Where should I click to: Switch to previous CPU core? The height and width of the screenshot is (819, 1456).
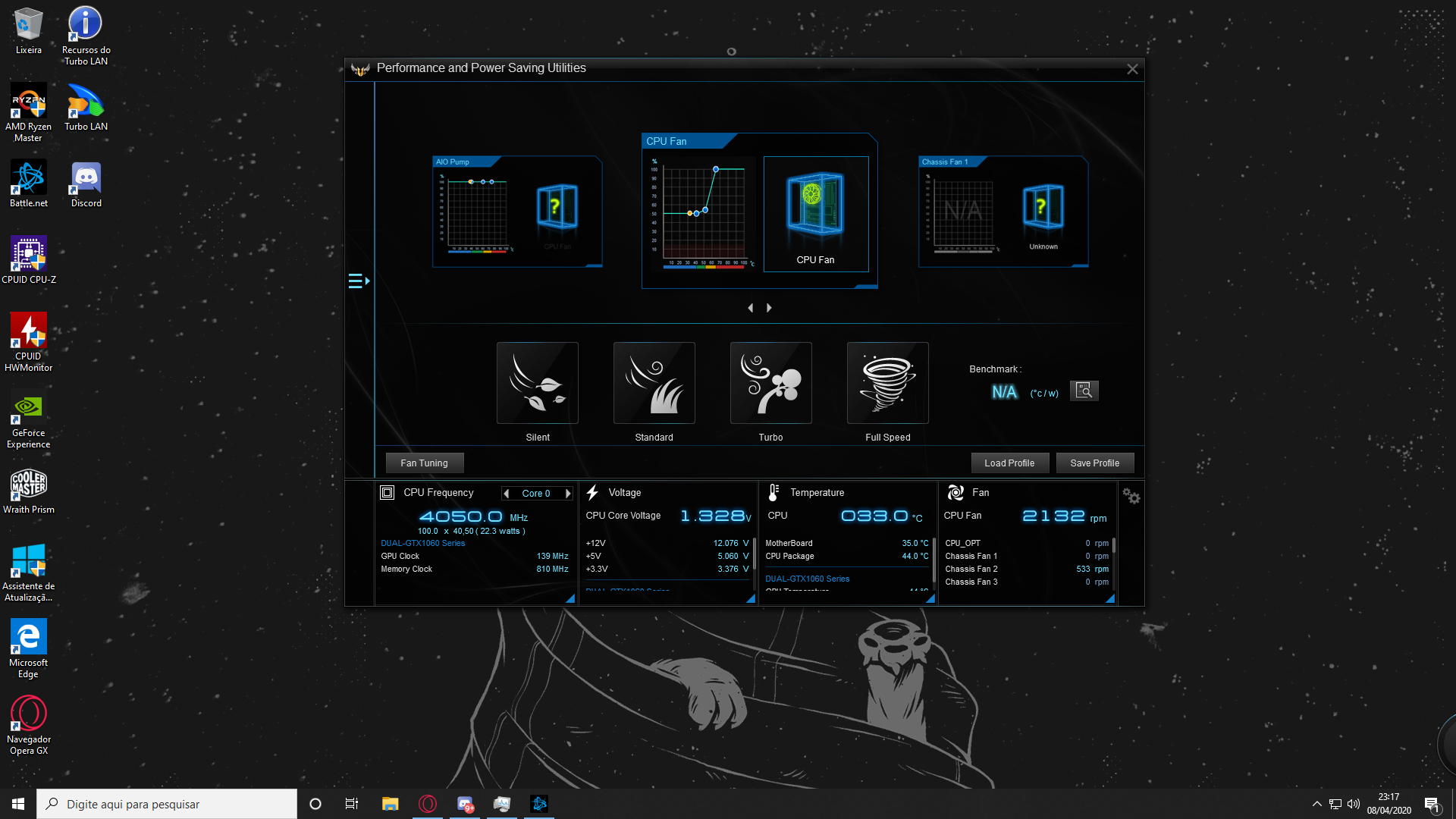coord(507,494)
